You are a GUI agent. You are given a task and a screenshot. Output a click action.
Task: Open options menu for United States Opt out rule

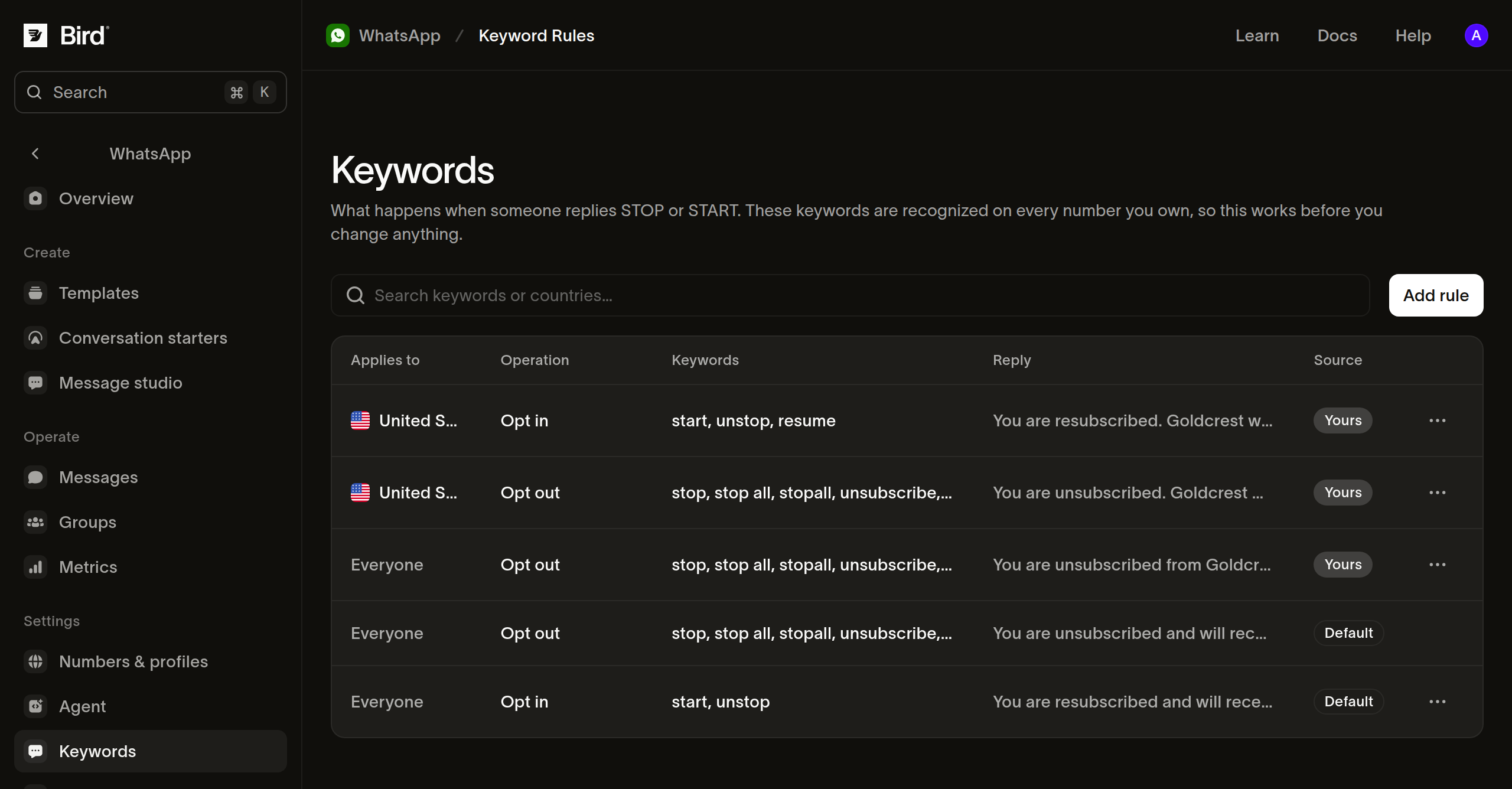click(1437, 493)
